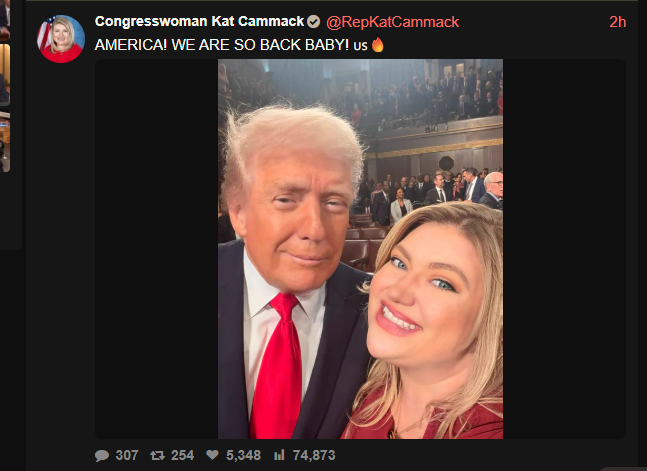
Task: Open the @RepKatCammack handle link
Action: click(392, 22)
